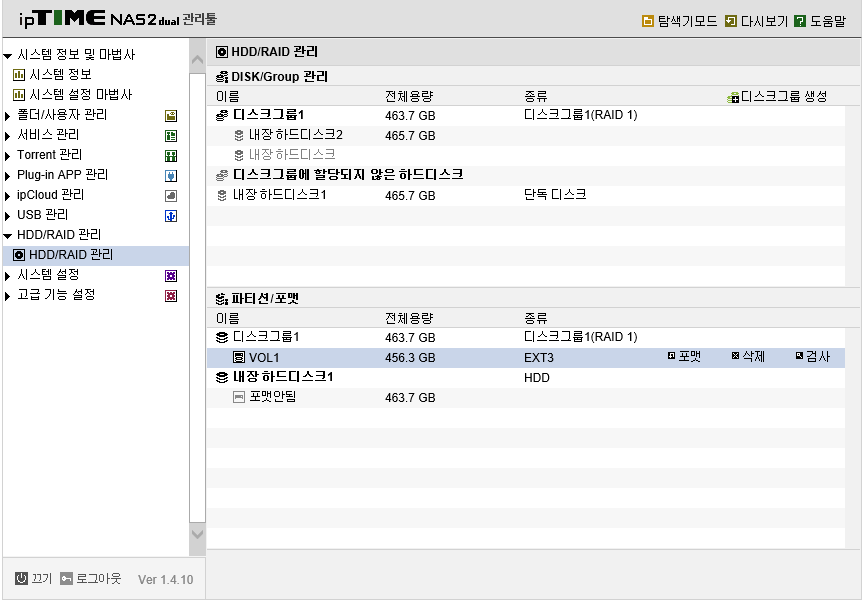Select the 포맷안됨 partition row
The height and width of the screenshot is (608, 866).
click(526, 397)
